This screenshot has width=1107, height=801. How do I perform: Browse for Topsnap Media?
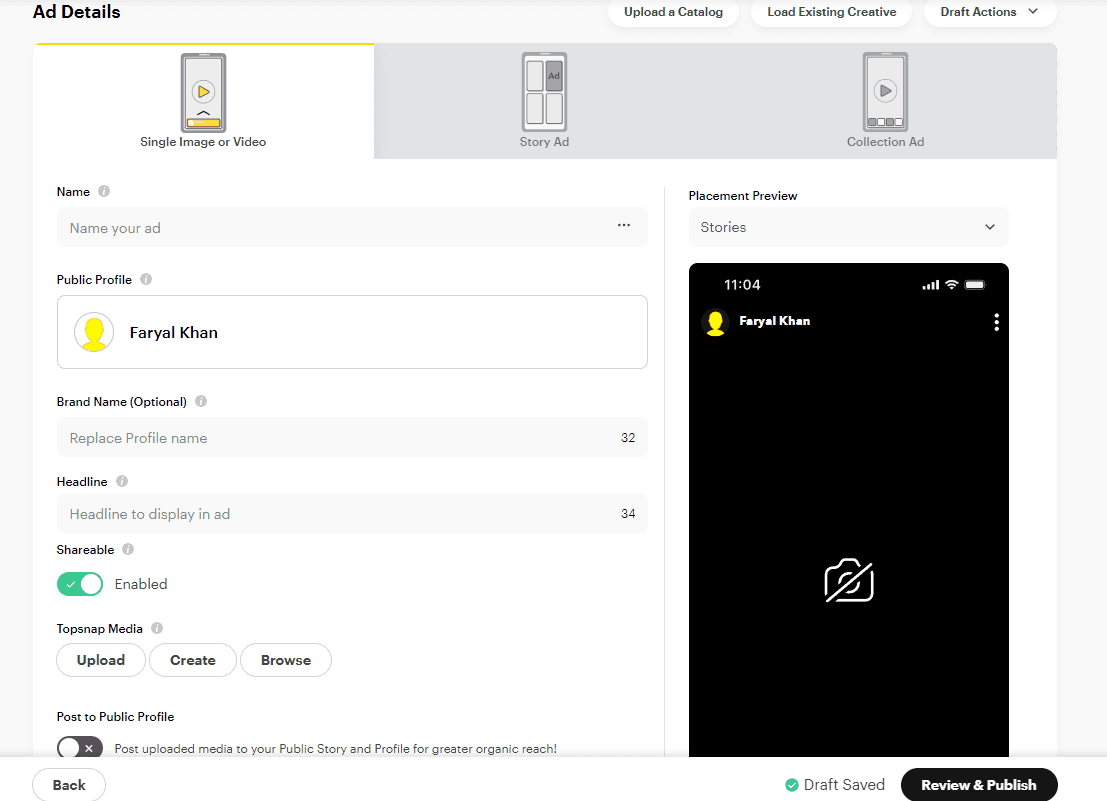[x=285, y=660]
